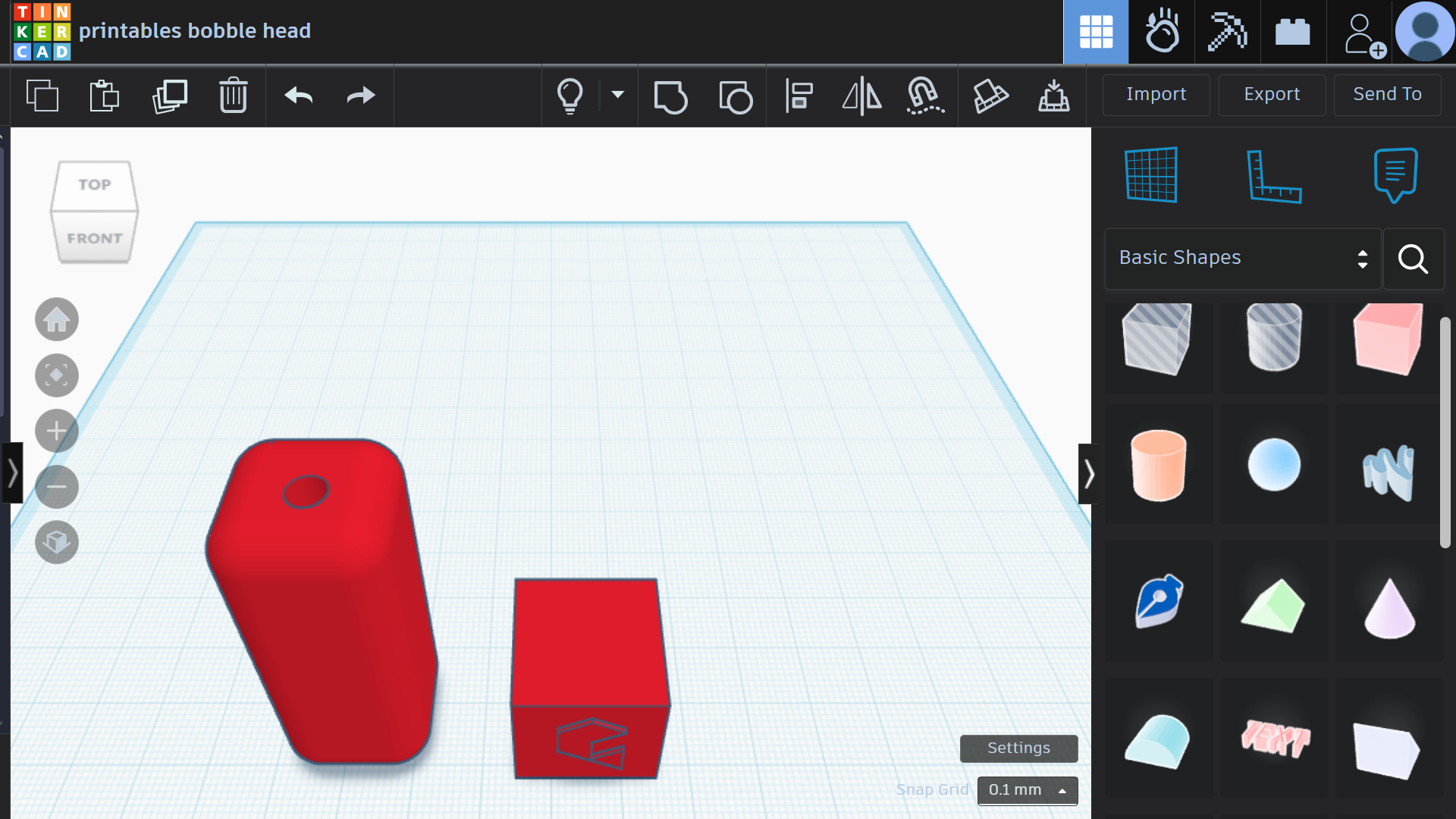This screenshot has width=1456, height=819.
Task: Click the Tinkercad logo
Action: click(x=42, y=31)
